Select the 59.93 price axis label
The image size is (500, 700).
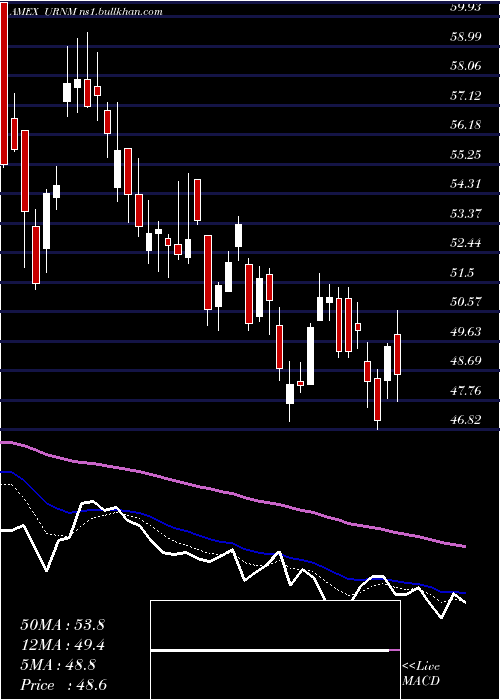(x=468, y=7)
